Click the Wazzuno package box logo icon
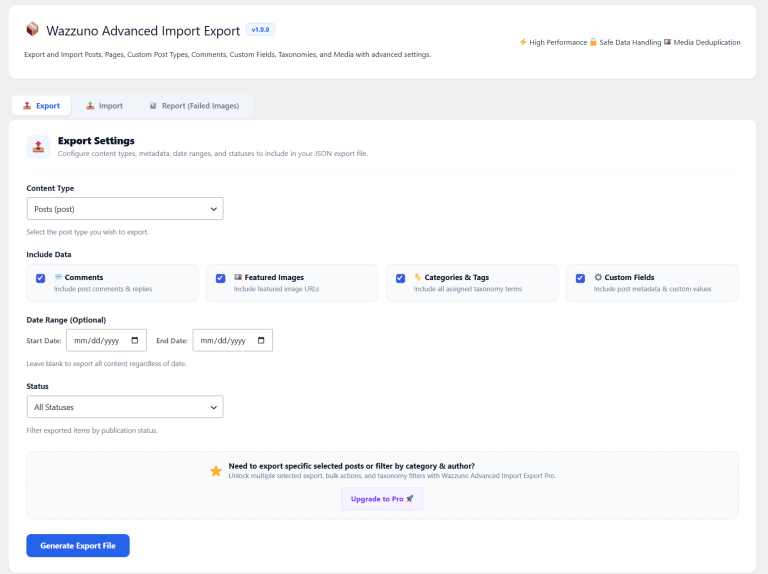The image size is (768, 574). (x=32, y=29)
